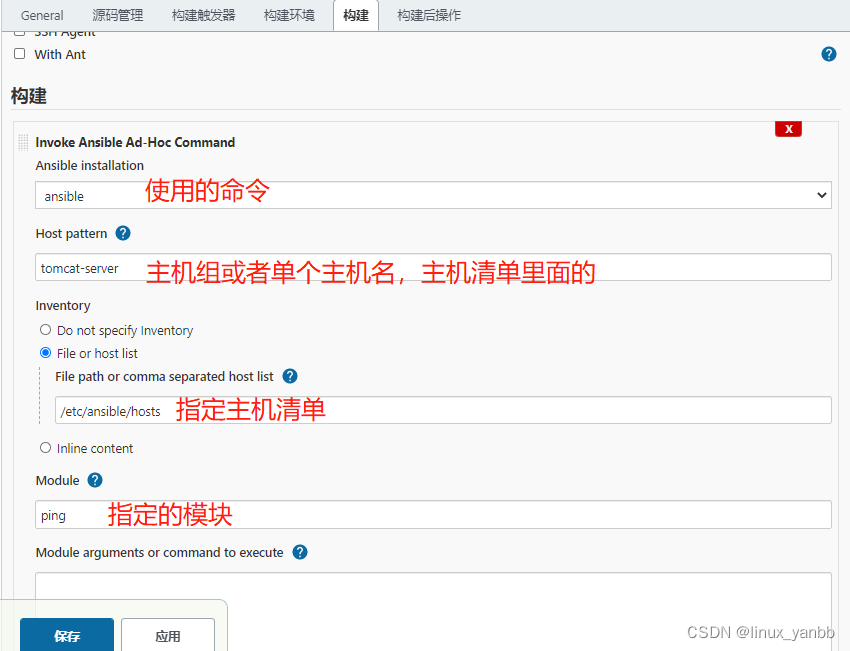
Task: Click the 应用 button
Action: click(x=167, y=637)
